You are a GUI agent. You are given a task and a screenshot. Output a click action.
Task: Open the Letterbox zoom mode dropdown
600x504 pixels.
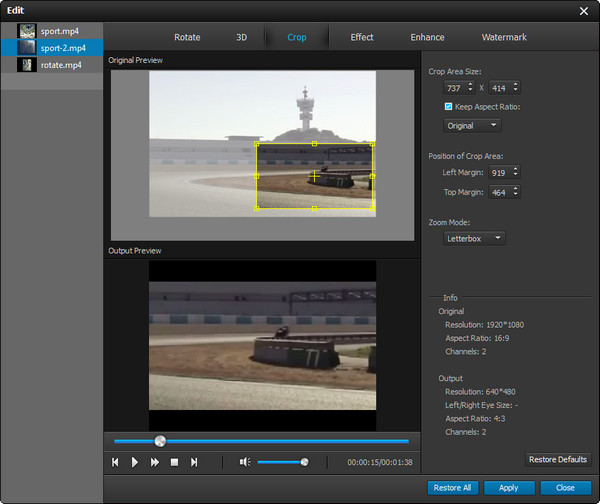[x=474, y=238]
